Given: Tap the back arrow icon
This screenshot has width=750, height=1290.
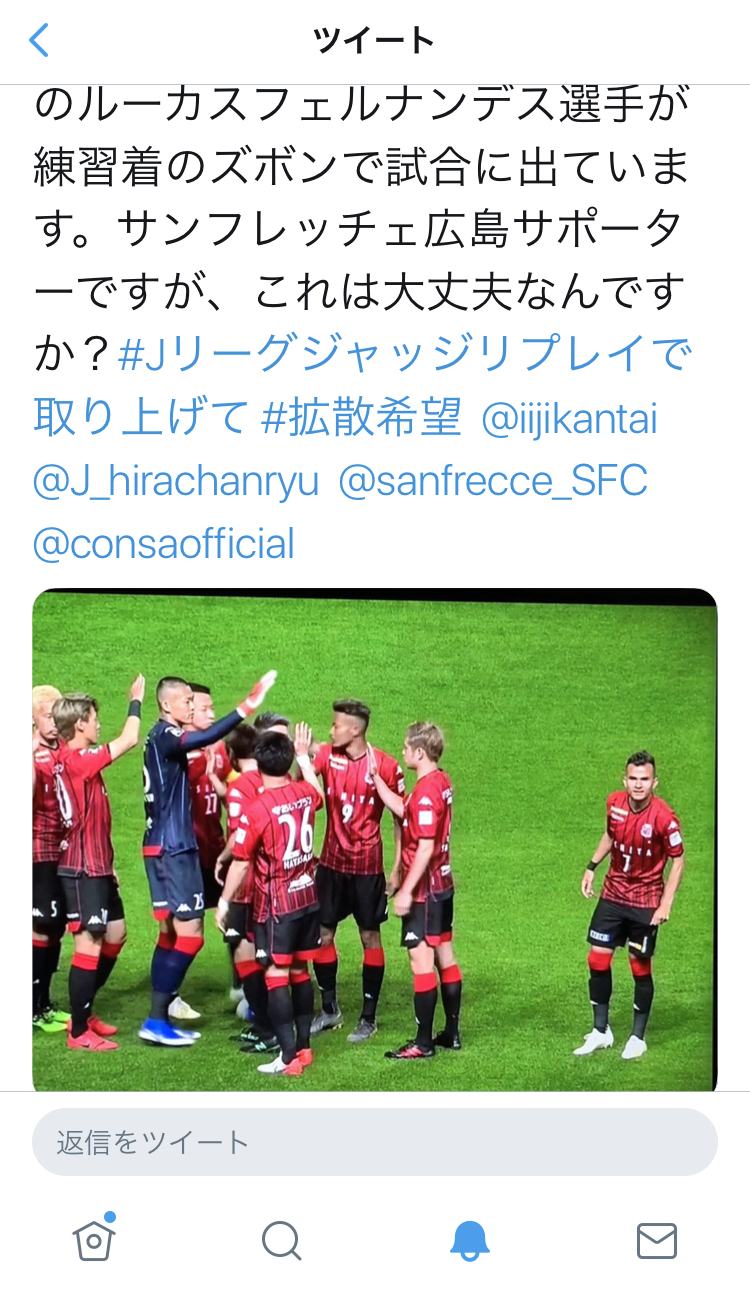Looking at the screenshot, I should (x=39, y=40).
